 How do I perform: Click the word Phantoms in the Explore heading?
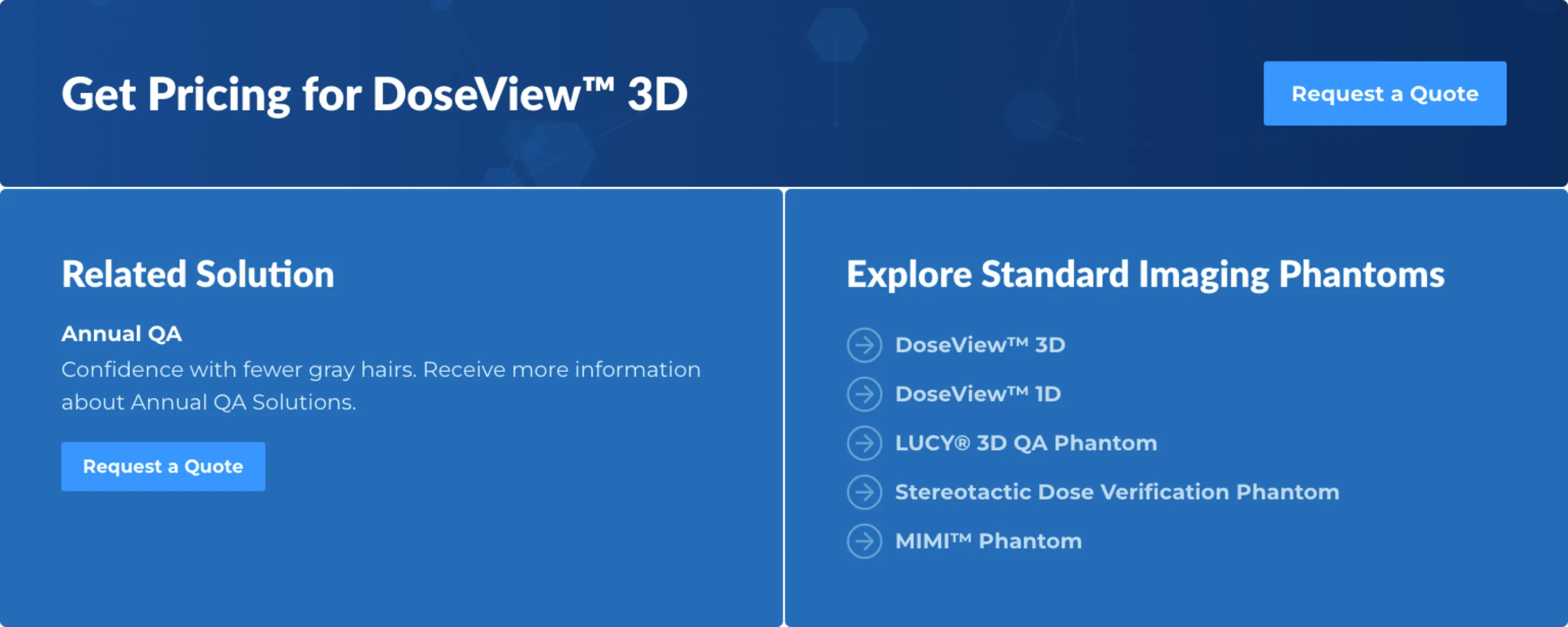point(1361,275)
